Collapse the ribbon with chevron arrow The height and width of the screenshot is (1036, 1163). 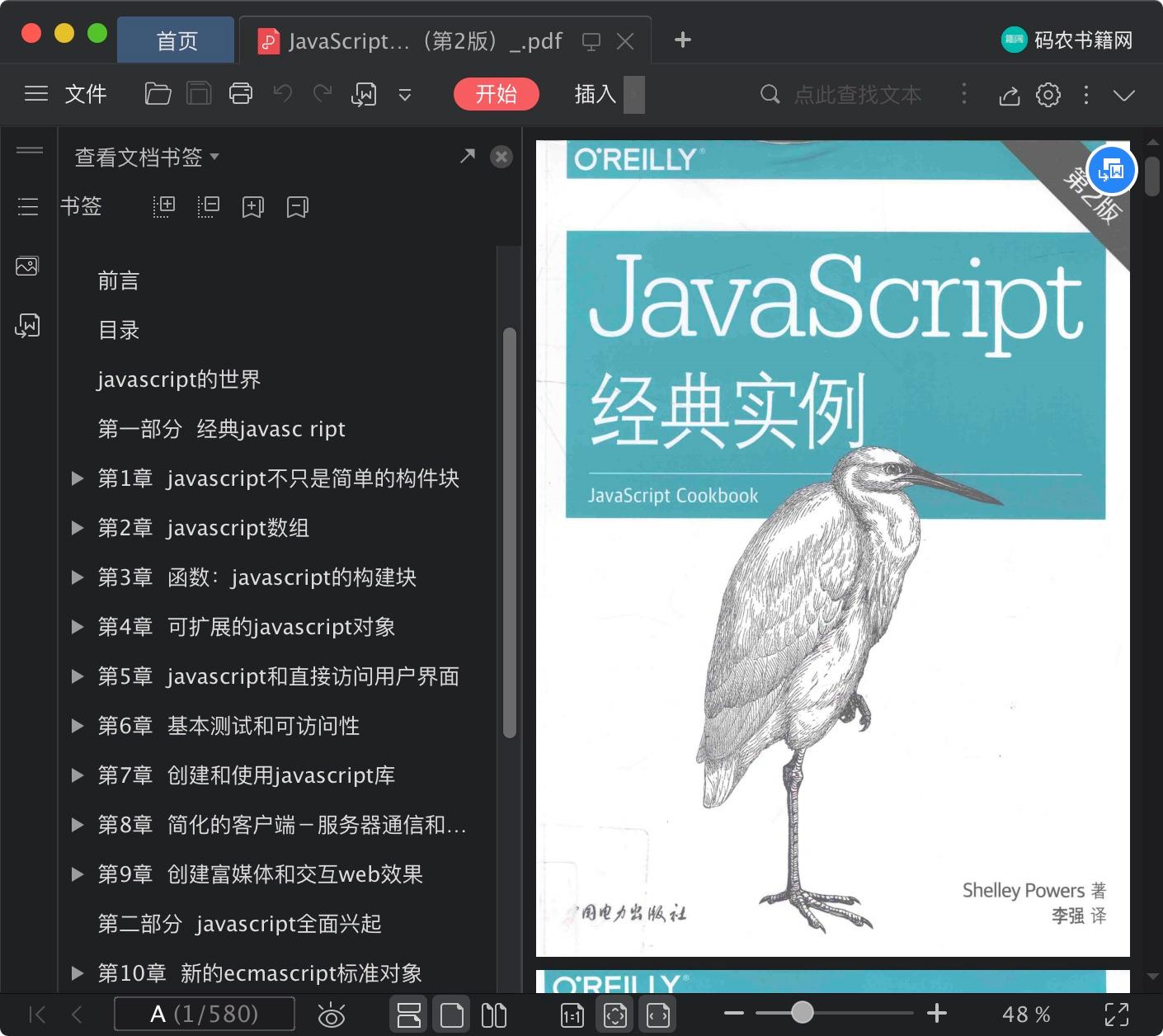coord(1124,95)
